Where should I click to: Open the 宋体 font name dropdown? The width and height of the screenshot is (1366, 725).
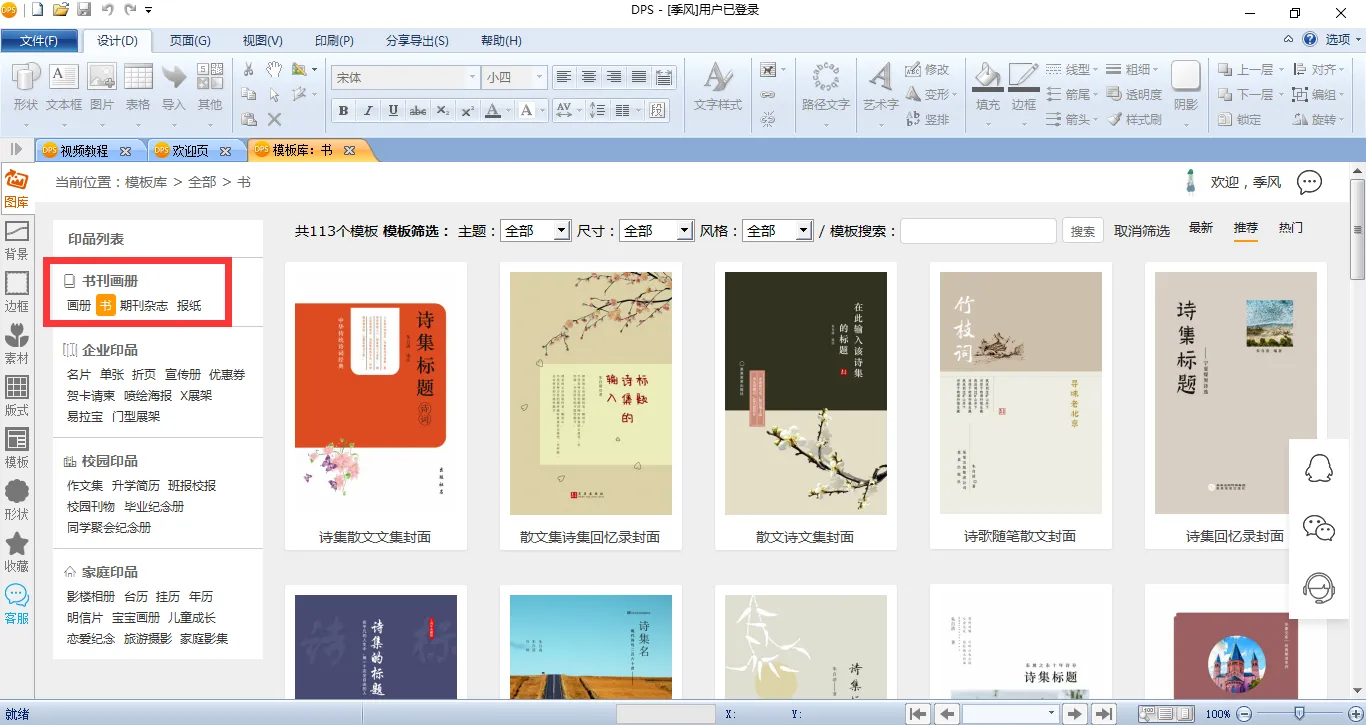tap(472, 77)
